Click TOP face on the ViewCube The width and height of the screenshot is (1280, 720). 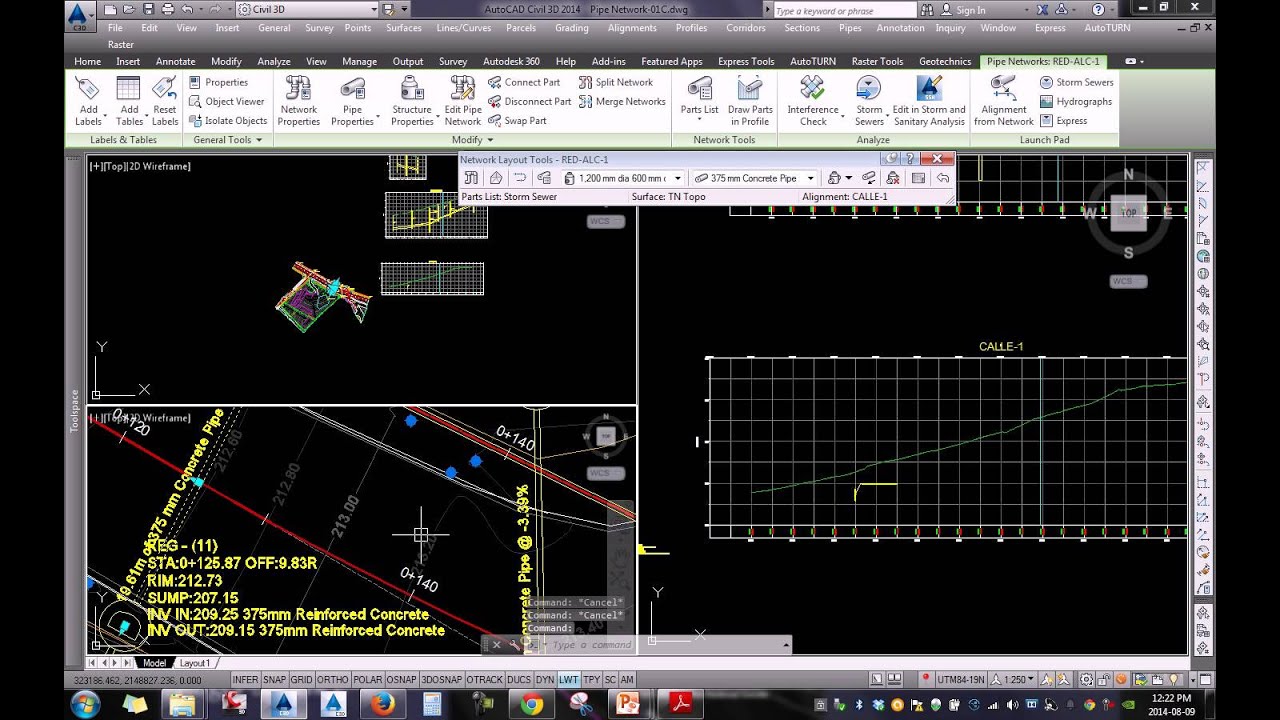1129,213
